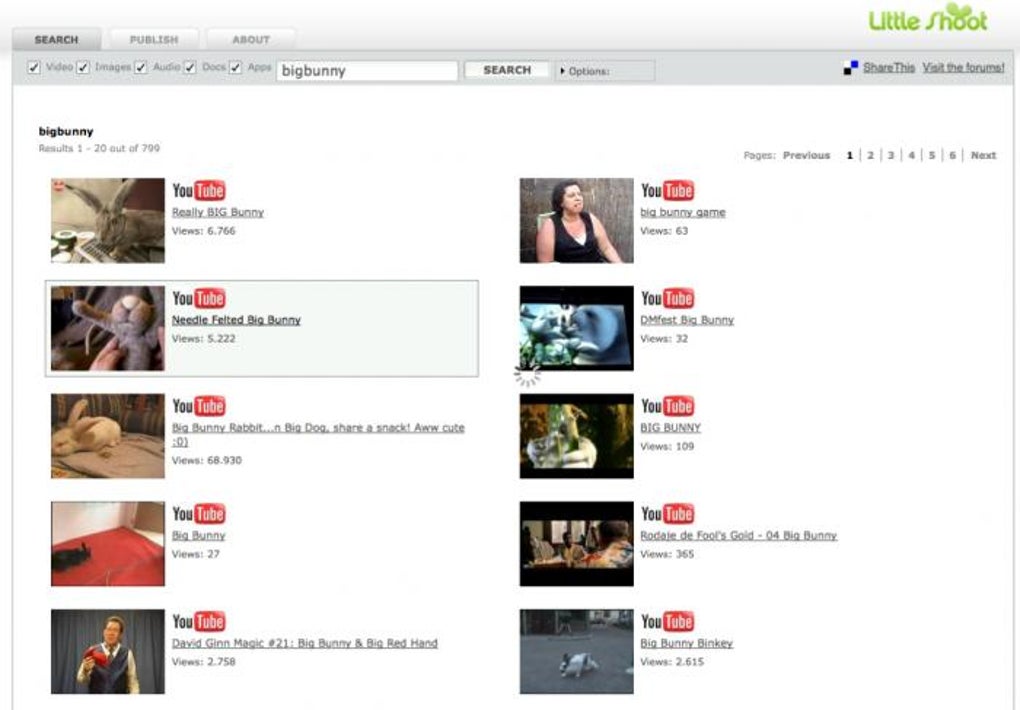Open the LittleShoot logo
The height and width of the screenshot is (710, 1020).
pyautogui.click(x=928, y=18)
